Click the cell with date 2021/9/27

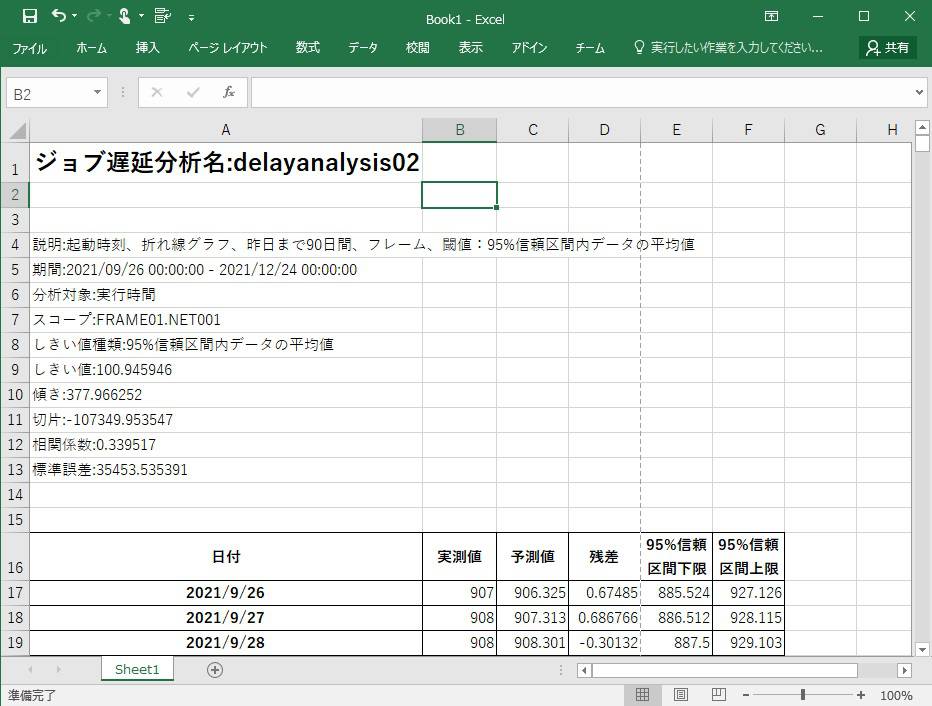[x=226, y=618]
